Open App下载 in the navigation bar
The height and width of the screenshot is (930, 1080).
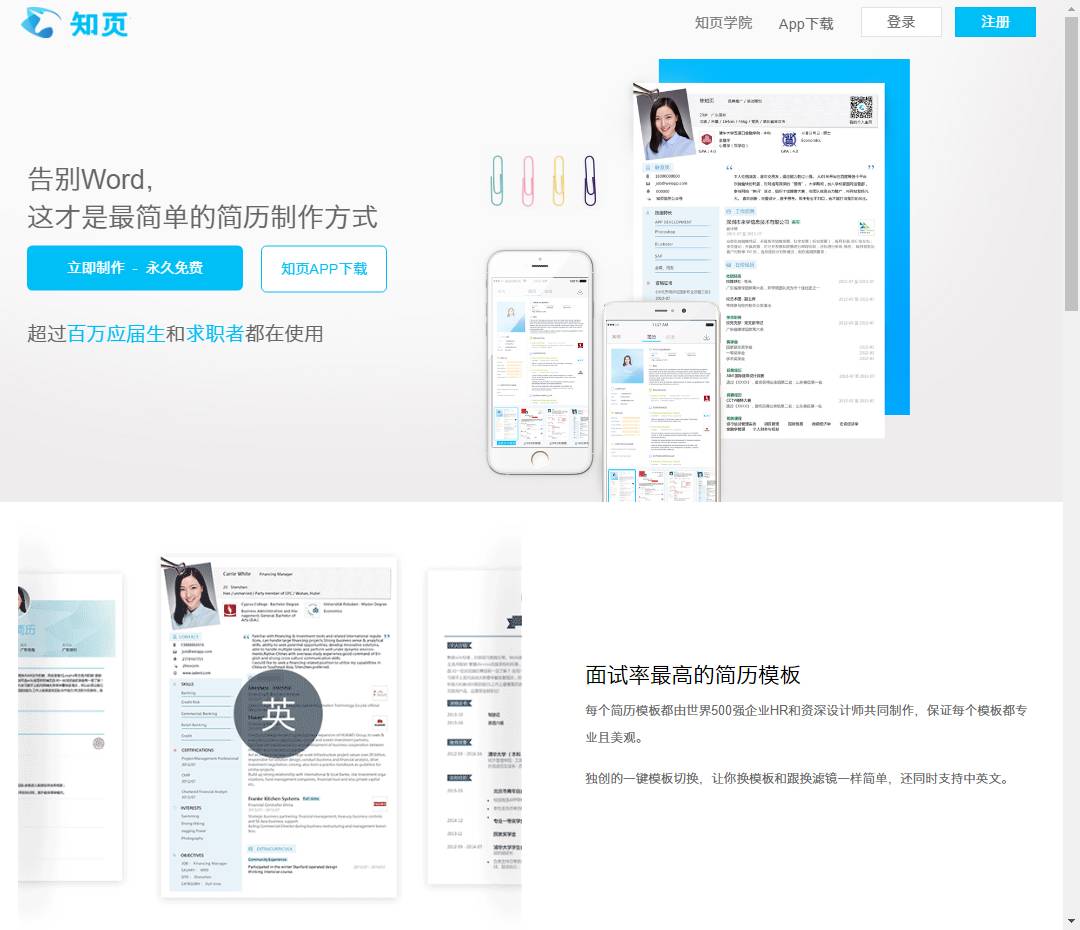(x=806, y=22)
